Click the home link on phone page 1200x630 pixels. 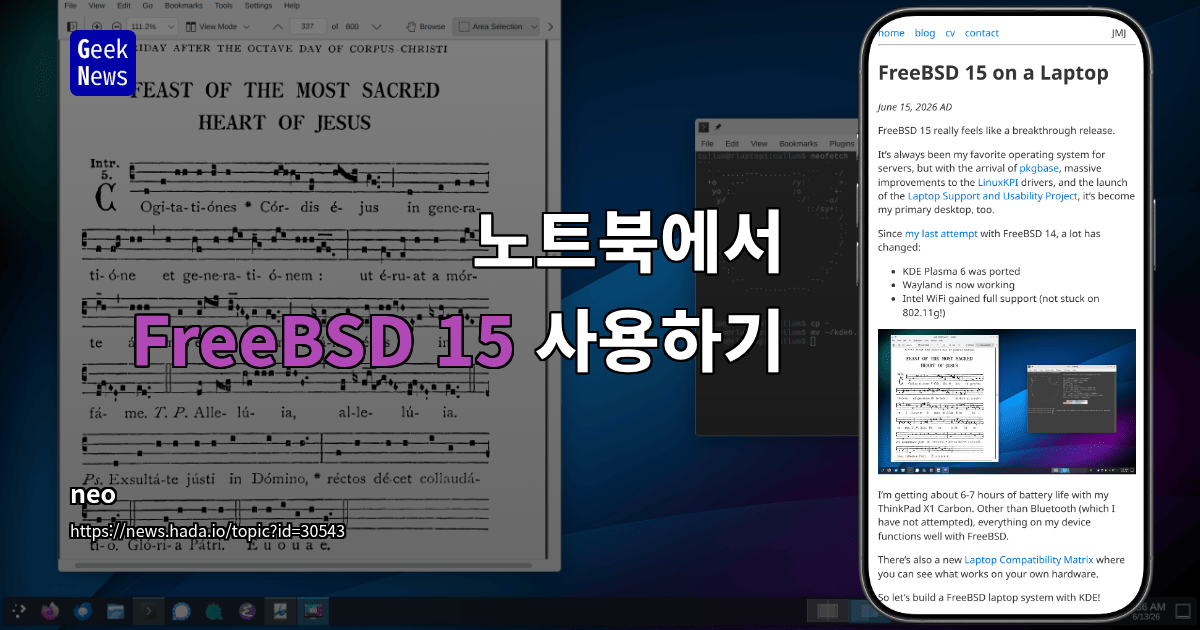(891, 33)
